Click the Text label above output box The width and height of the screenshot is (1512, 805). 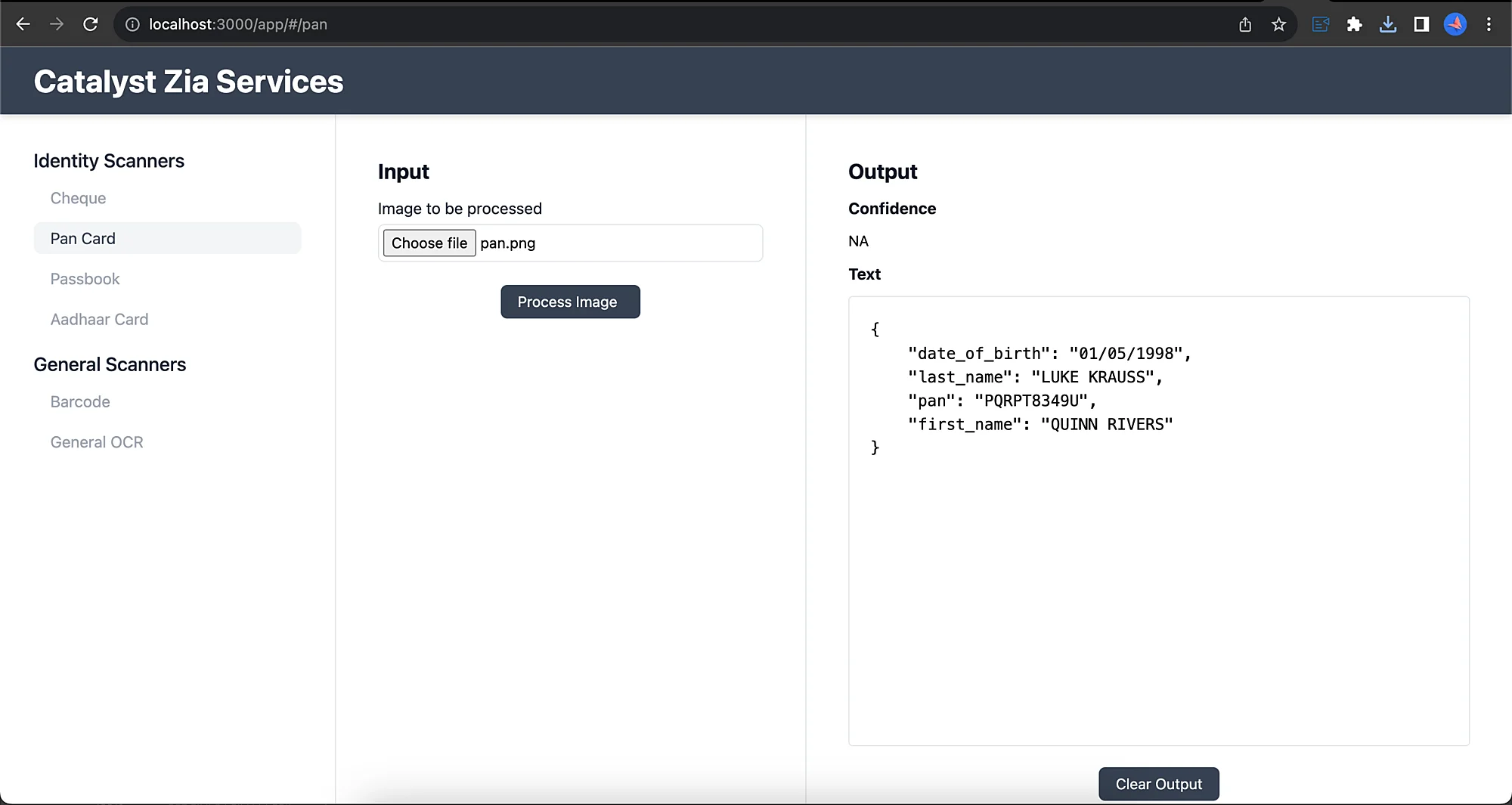[x=864, y=274]
